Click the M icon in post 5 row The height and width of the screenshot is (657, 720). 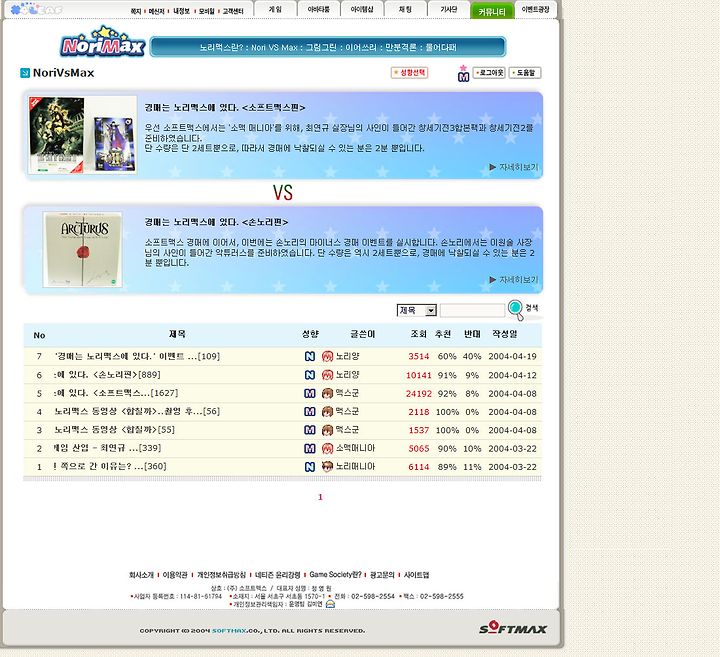point(310,393)
